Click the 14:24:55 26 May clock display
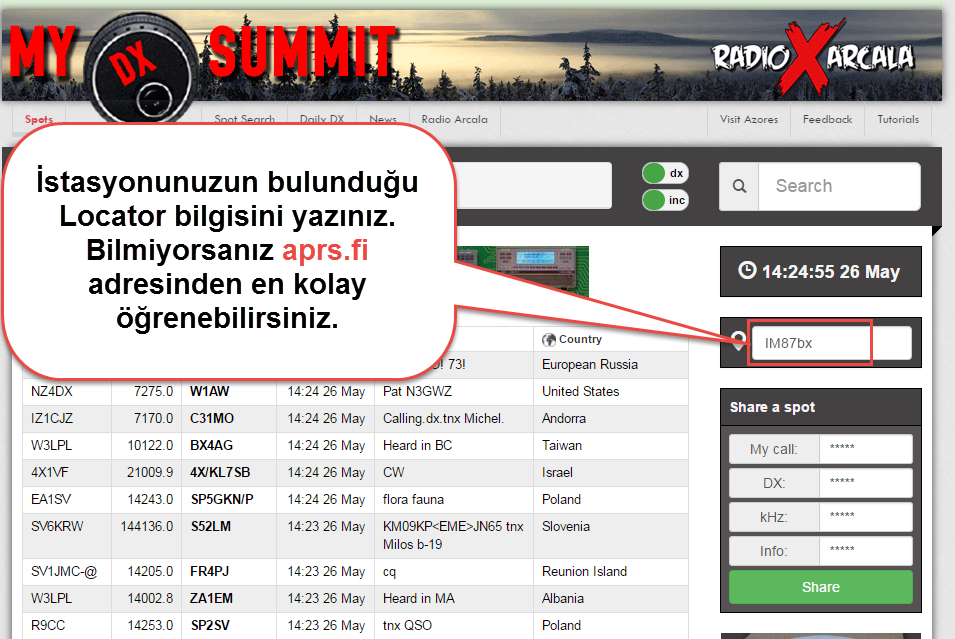The height and width of the screenshot is (639, 955). click(820, 271)
